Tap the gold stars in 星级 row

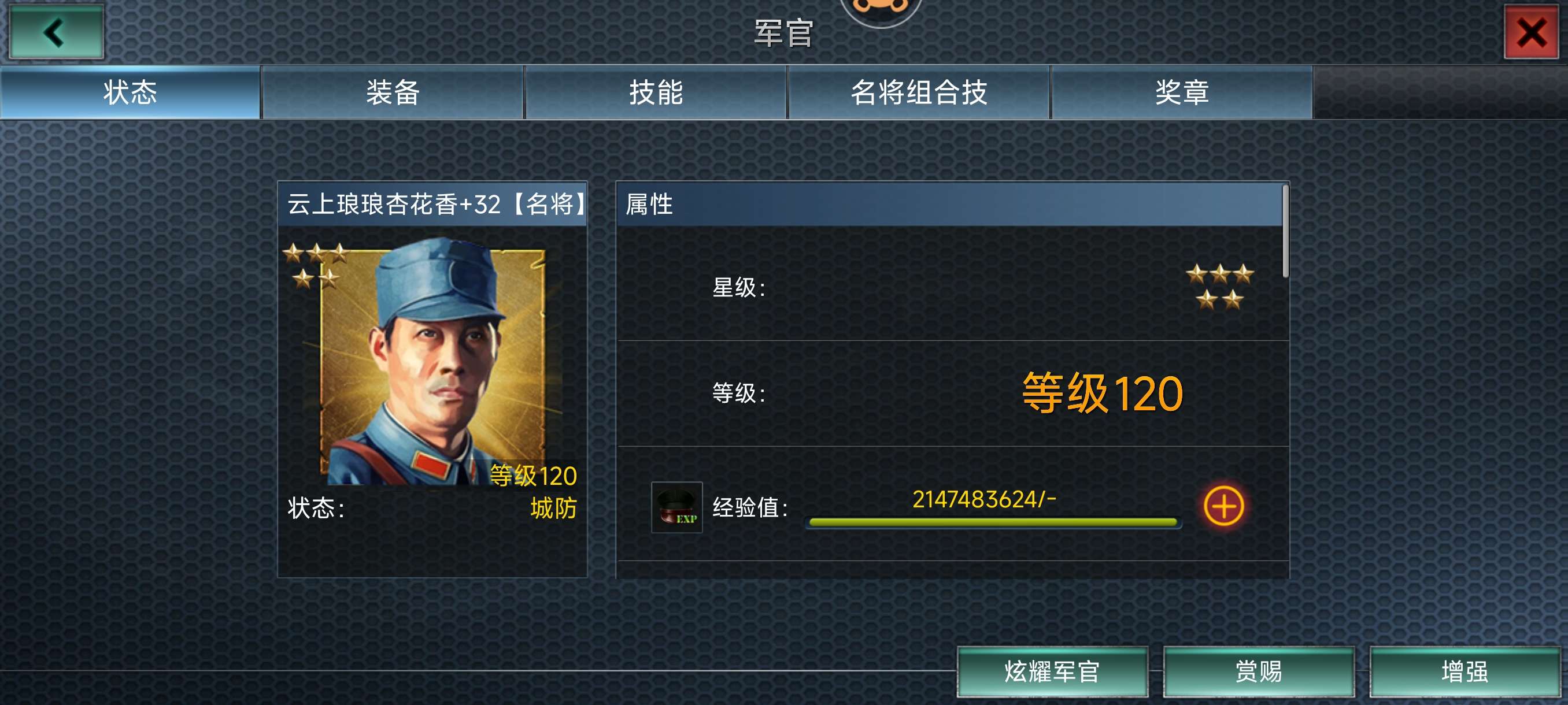pyautogui.click(x=1220, y=287)
